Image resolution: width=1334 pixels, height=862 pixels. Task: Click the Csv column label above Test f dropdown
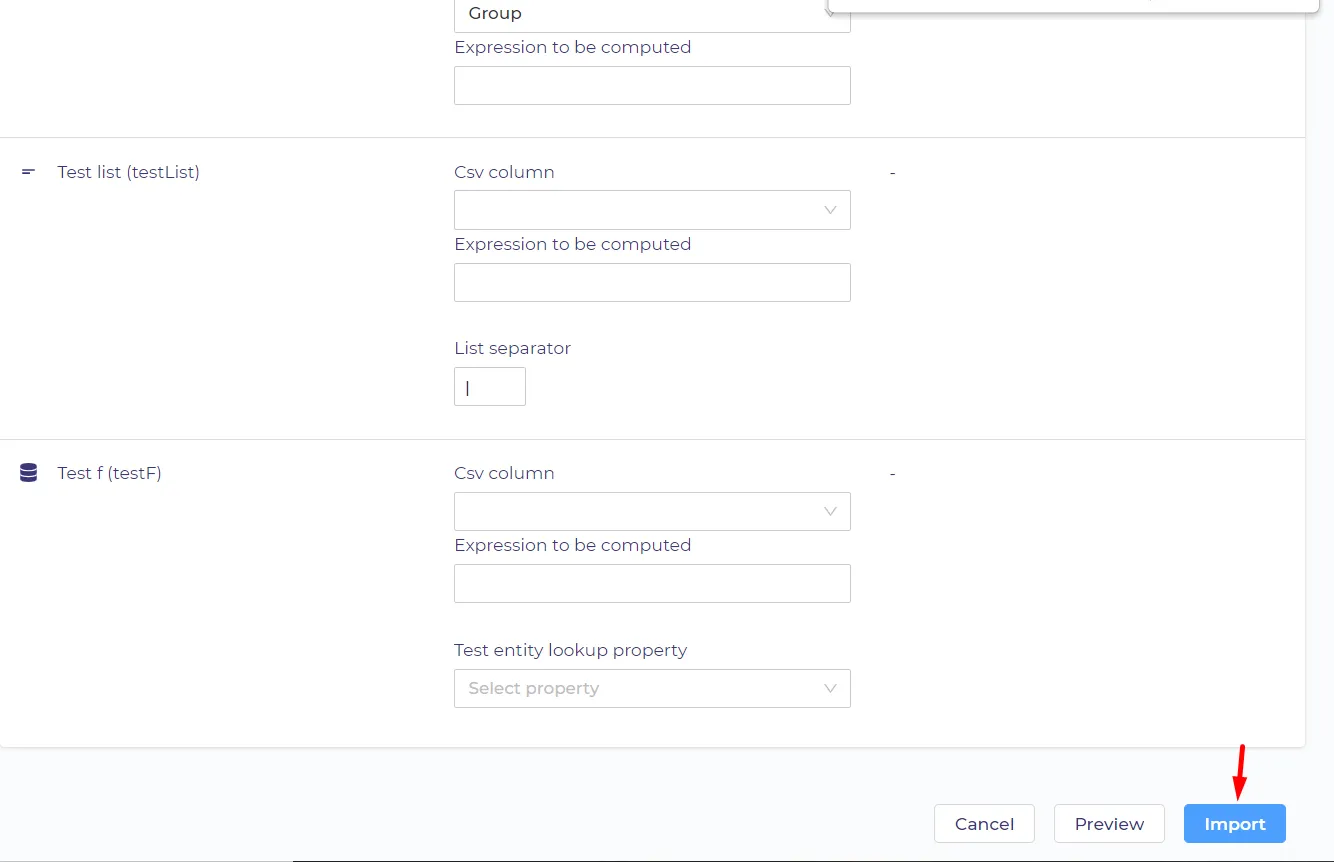tap(504, 473)
